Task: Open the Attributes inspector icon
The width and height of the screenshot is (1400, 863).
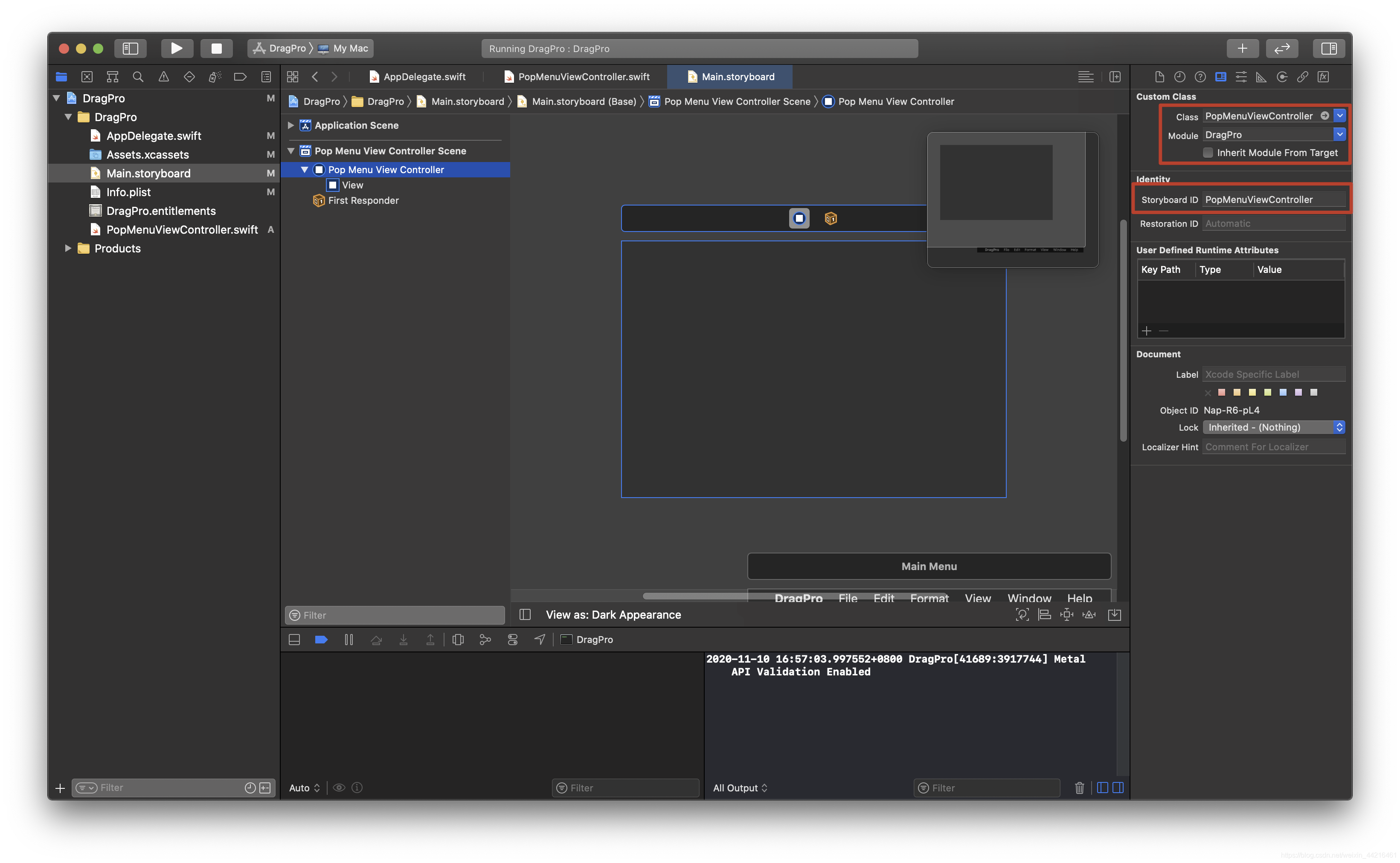Action: point(1241,77)
